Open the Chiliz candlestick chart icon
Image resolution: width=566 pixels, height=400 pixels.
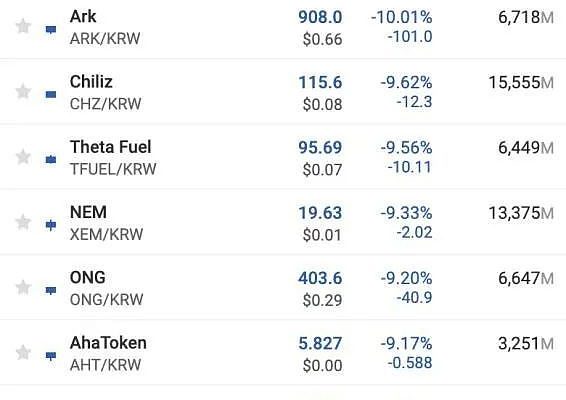pos(51,95)
